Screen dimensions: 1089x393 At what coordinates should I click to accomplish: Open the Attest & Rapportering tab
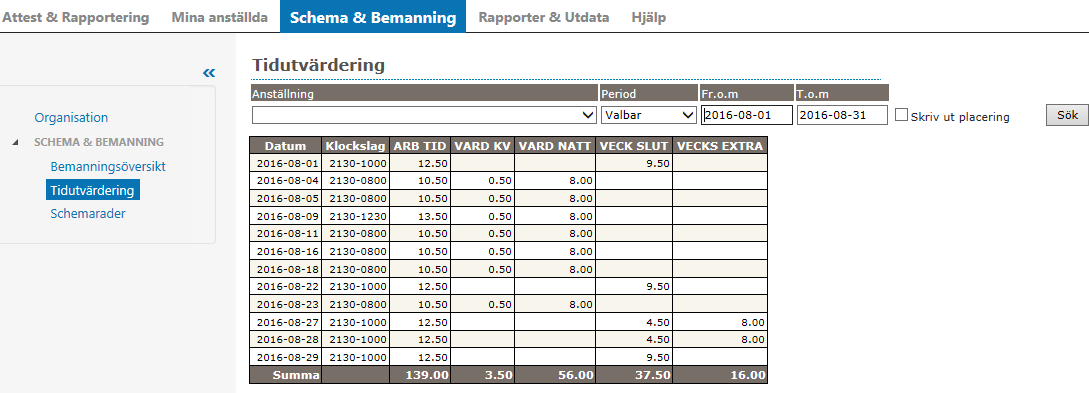tap(76, 17)
